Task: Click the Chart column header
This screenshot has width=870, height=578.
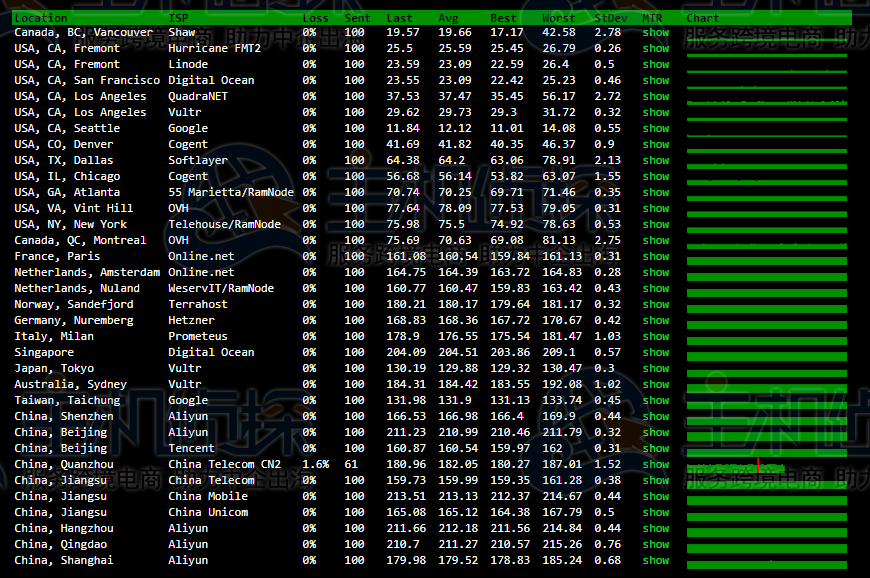Action: pos(702,18)
